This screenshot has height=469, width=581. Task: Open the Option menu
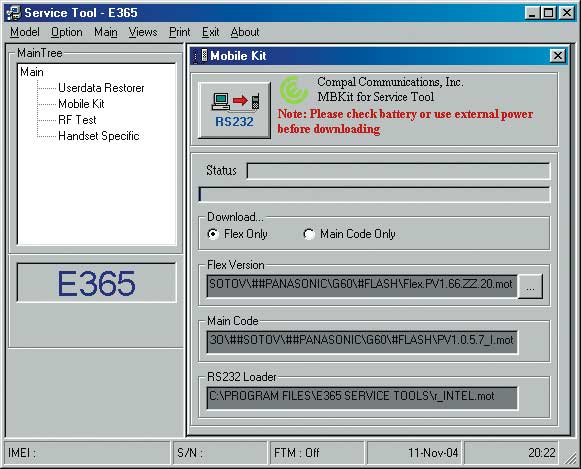[67, 32]
